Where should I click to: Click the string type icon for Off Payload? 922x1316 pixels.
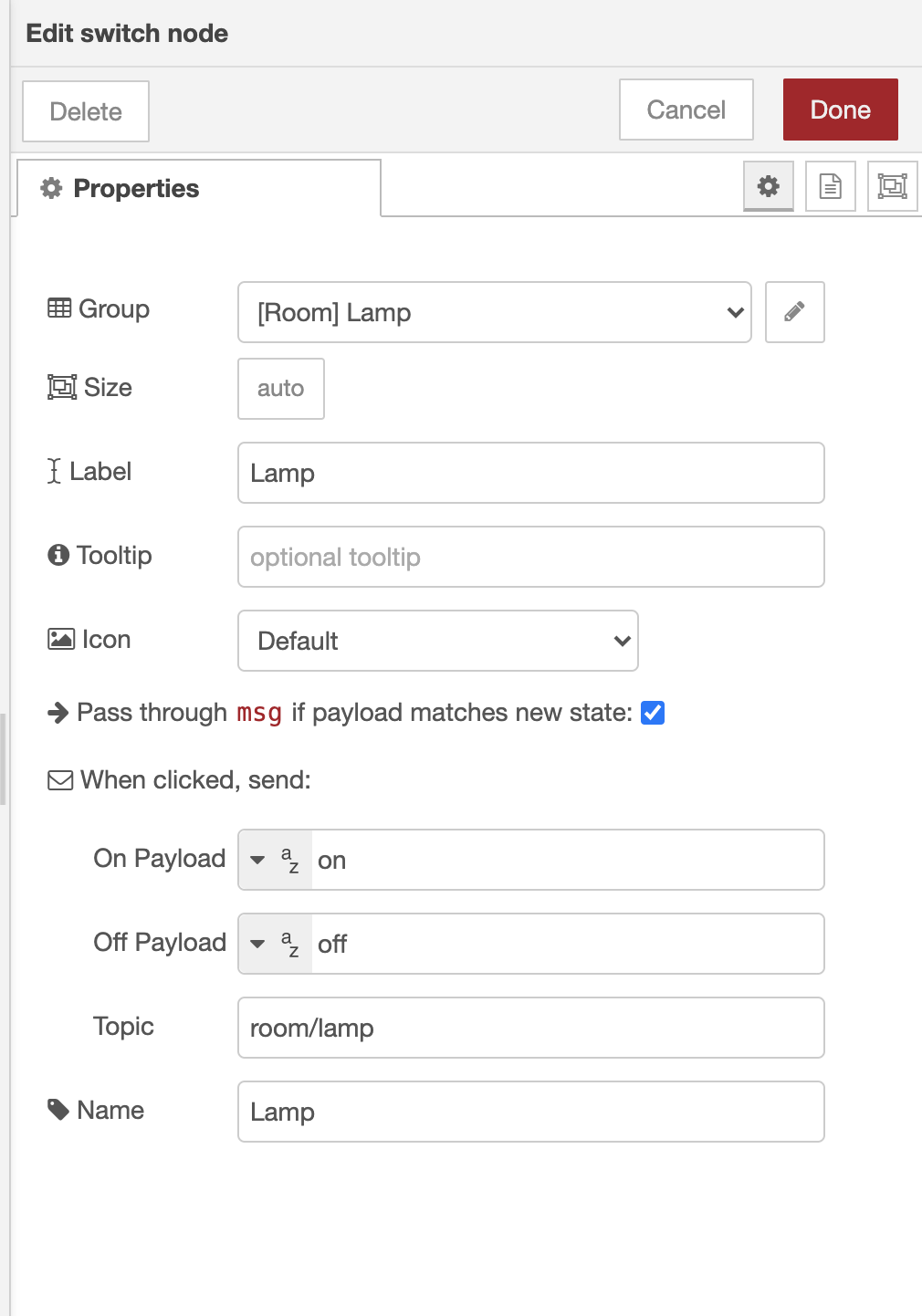point(289,944)
